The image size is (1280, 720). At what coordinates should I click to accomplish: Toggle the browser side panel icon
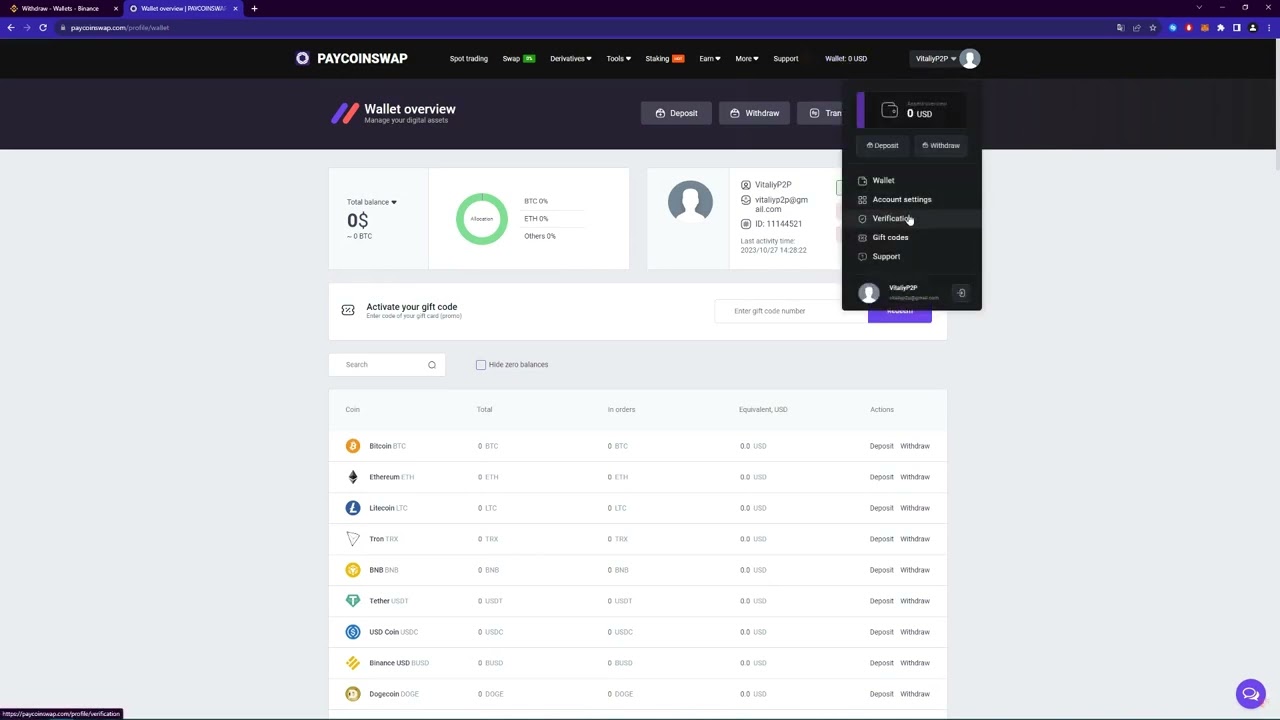(1237, 28)
